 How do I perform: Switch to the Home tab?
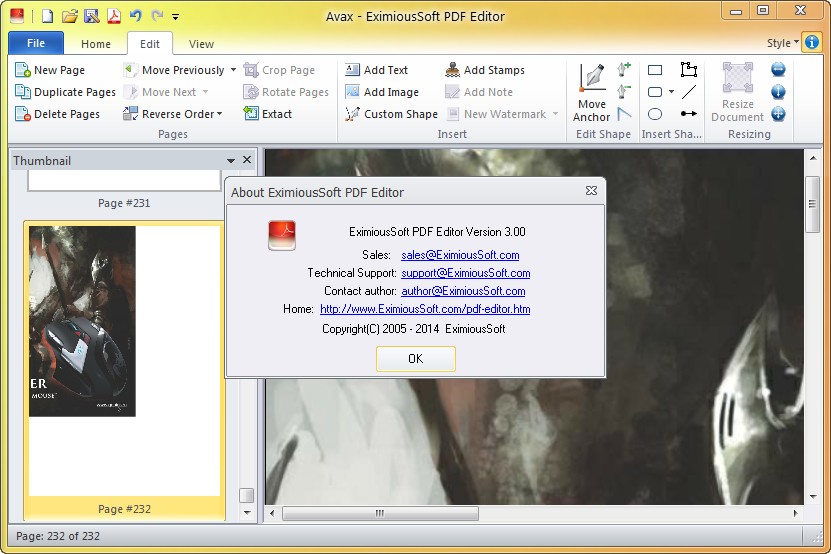pyautogui.click(x=96, y=44)
